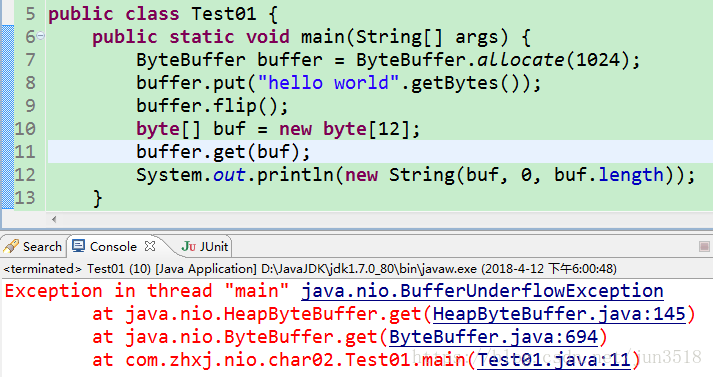Select the Console tab

click(113, 246)
